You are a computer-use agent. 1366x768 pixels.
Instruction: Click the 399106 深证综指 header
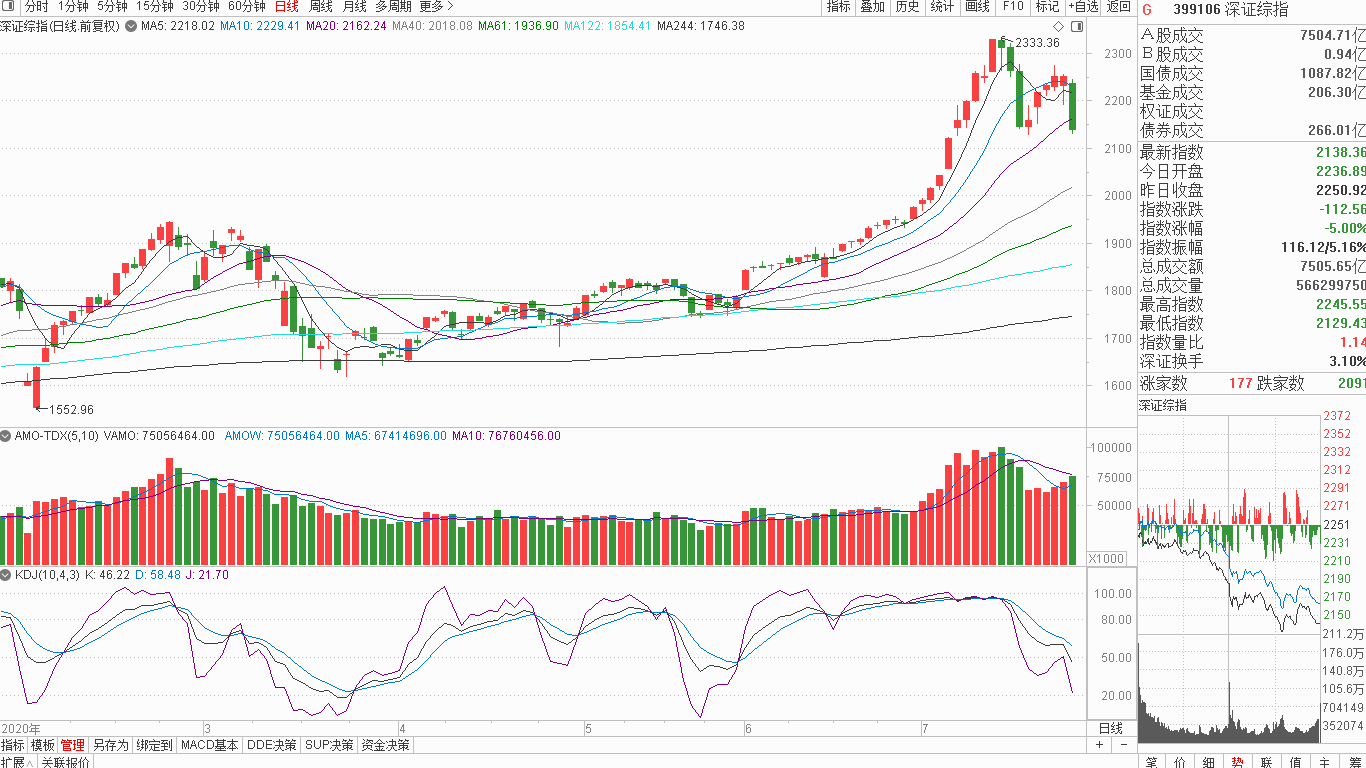point(1230,9)
